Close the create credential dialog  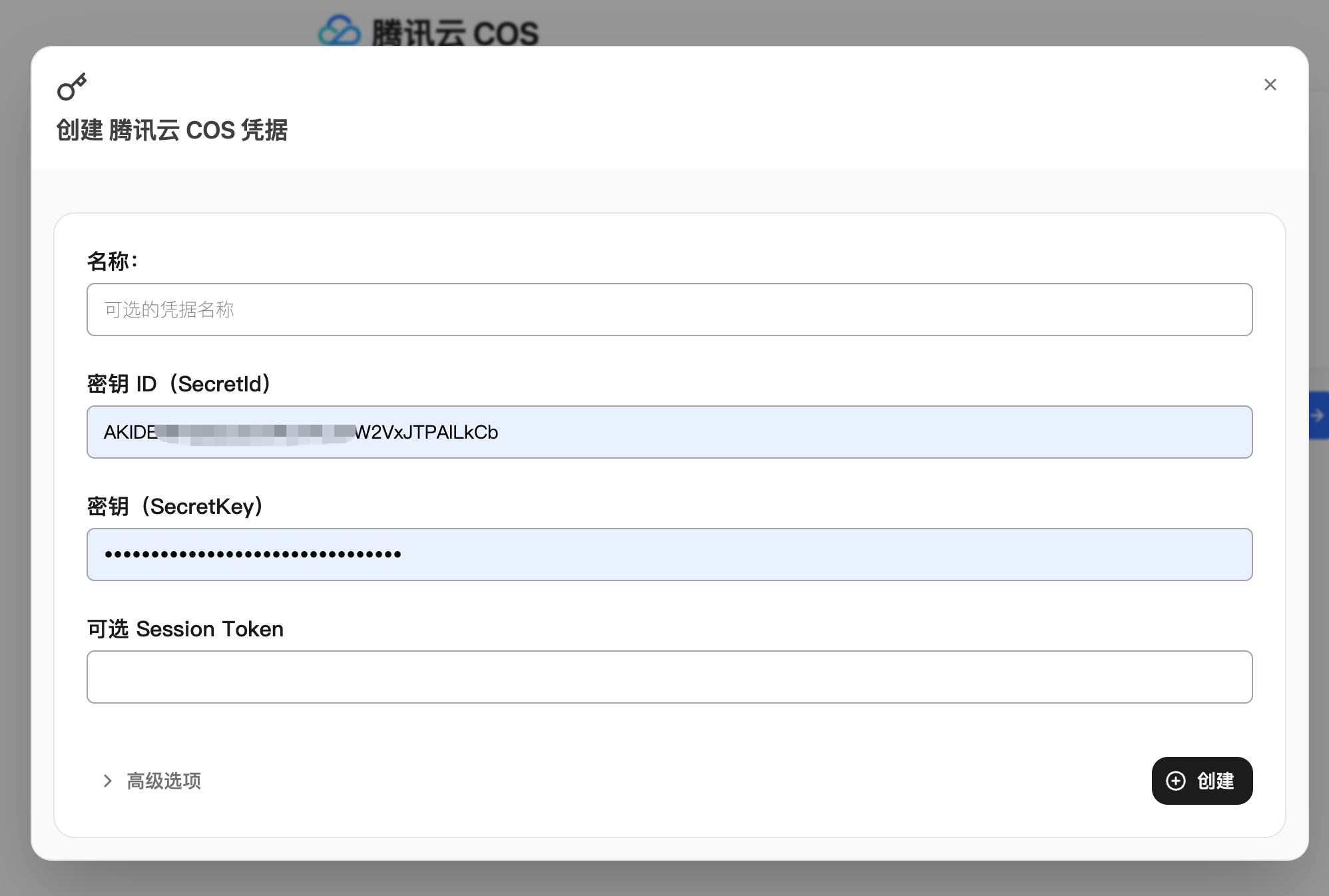point(1270,85)
